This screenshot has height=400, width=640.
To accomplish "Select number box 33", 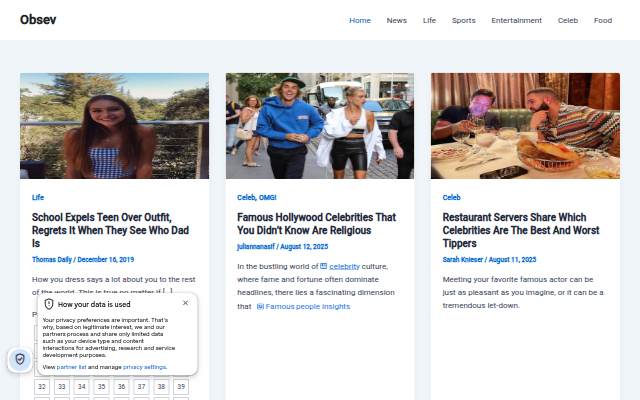I will tap(62, 387).
